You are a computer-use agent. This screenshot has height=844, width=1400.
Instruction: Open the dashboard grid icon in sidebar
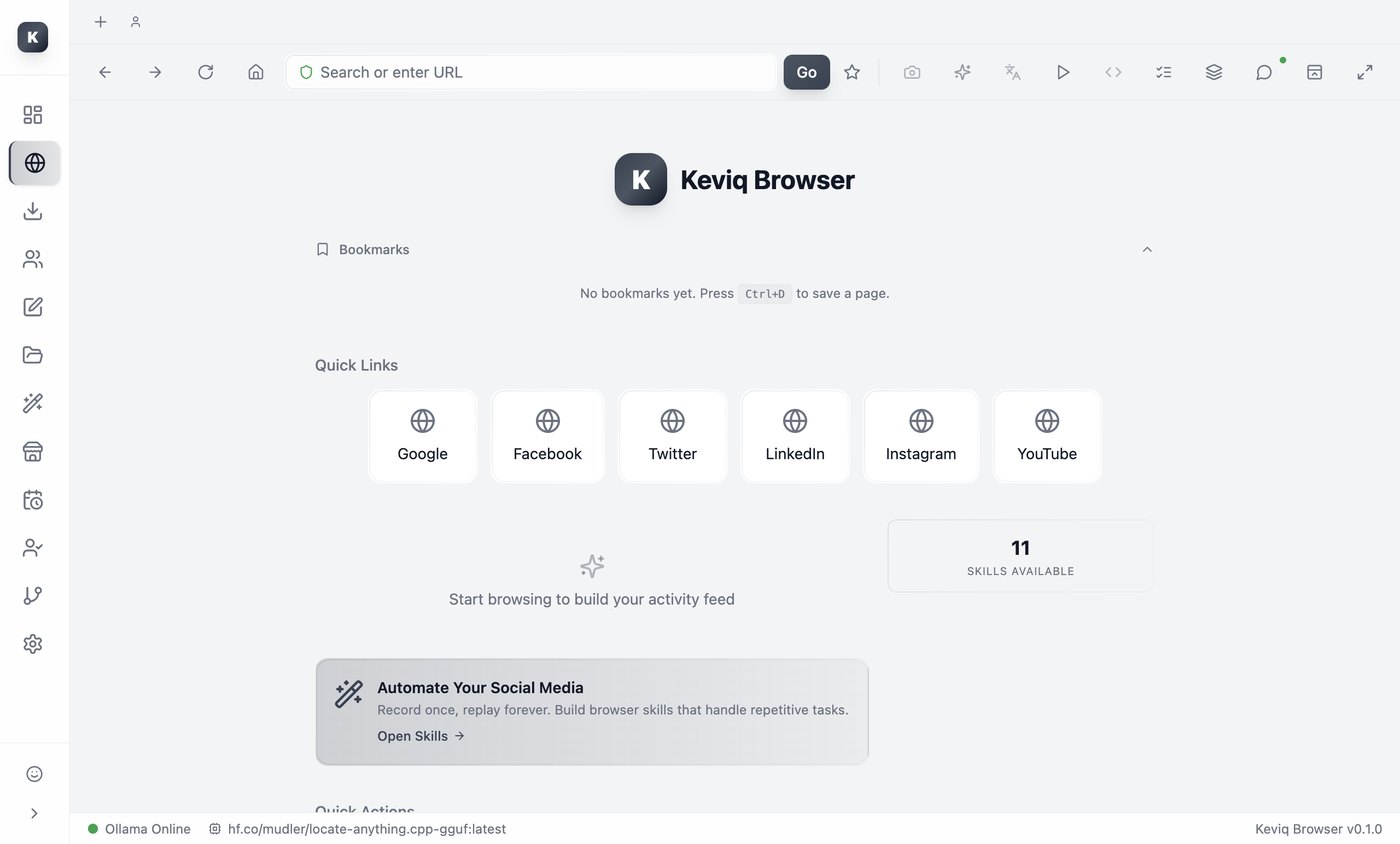[x=33, y=115]
